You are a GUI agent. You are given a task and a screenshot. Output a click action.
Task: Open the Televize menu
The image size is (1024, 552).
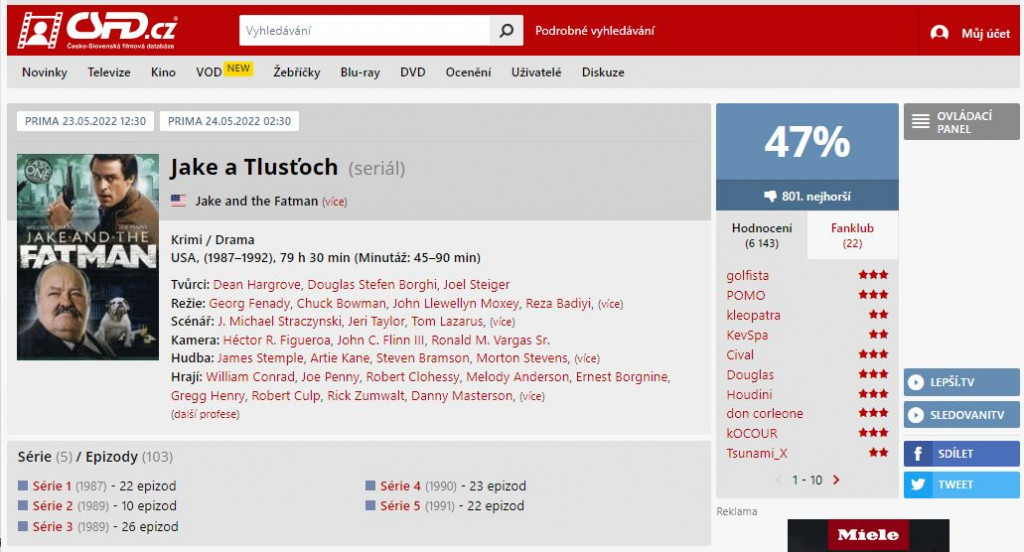click(x=109, y=73)
